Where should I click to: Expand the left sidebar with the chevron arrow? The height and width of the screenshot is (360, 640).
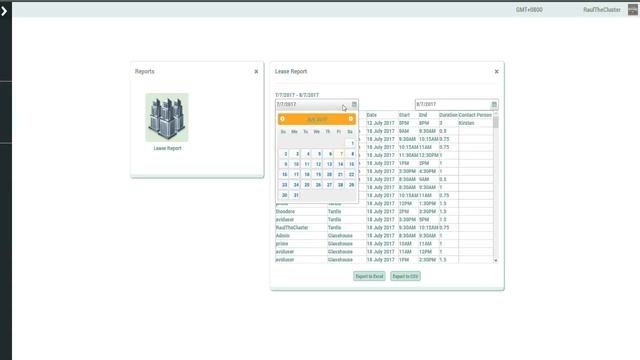pyautogui.click(x=4, y=11)
